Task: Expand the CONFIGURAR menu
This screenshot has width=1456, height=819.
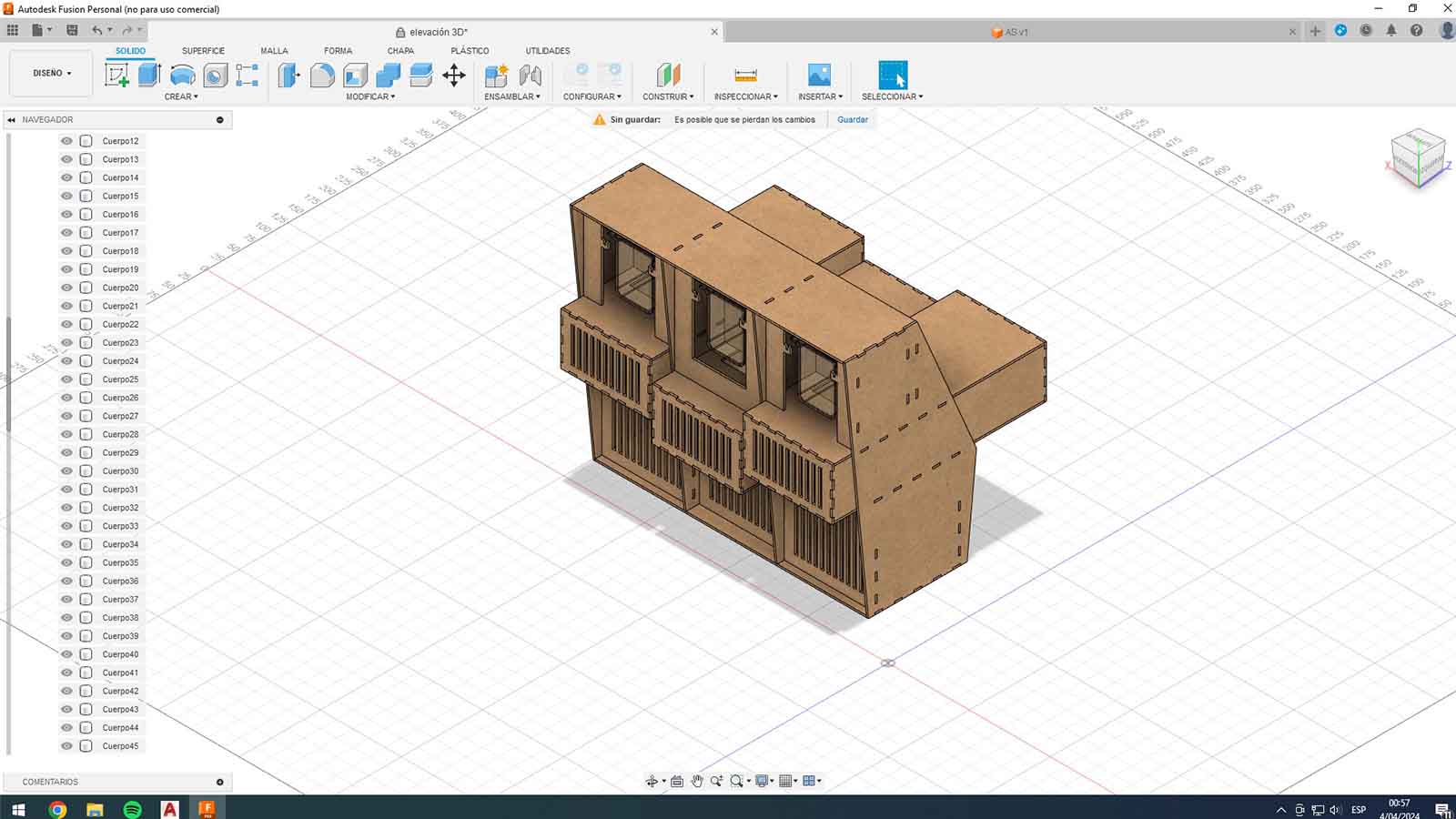Action: click(592, 96)
